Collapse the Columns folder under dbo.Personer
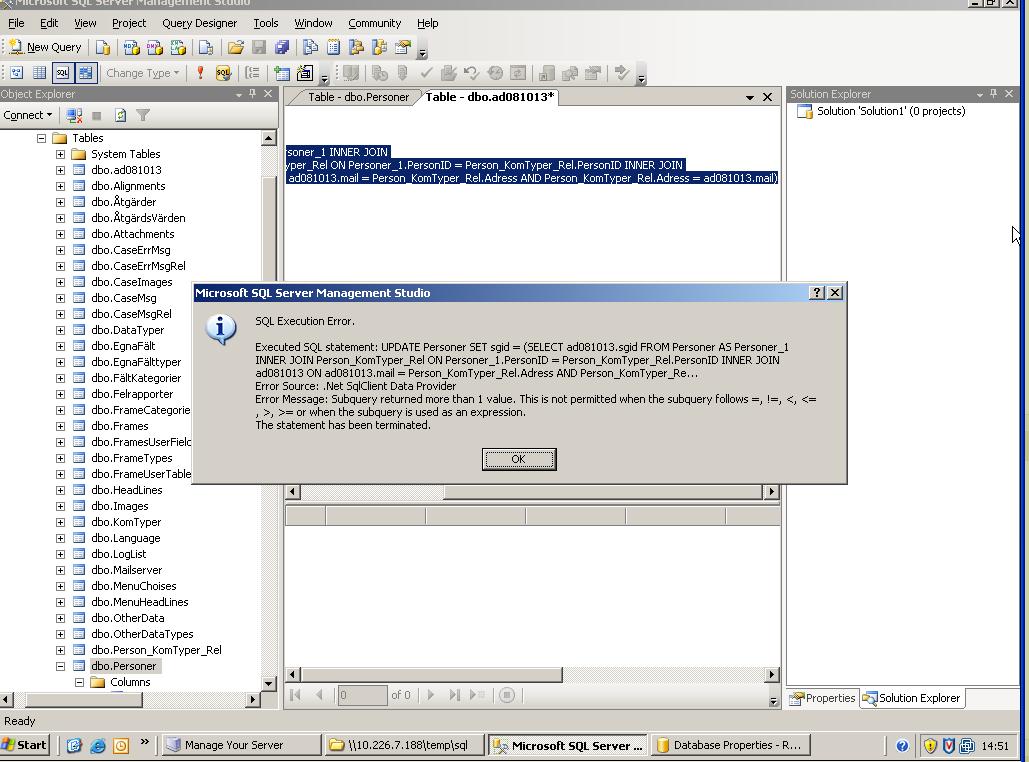1029x762 pixels. pyautogui.click(x=79, y=683)
